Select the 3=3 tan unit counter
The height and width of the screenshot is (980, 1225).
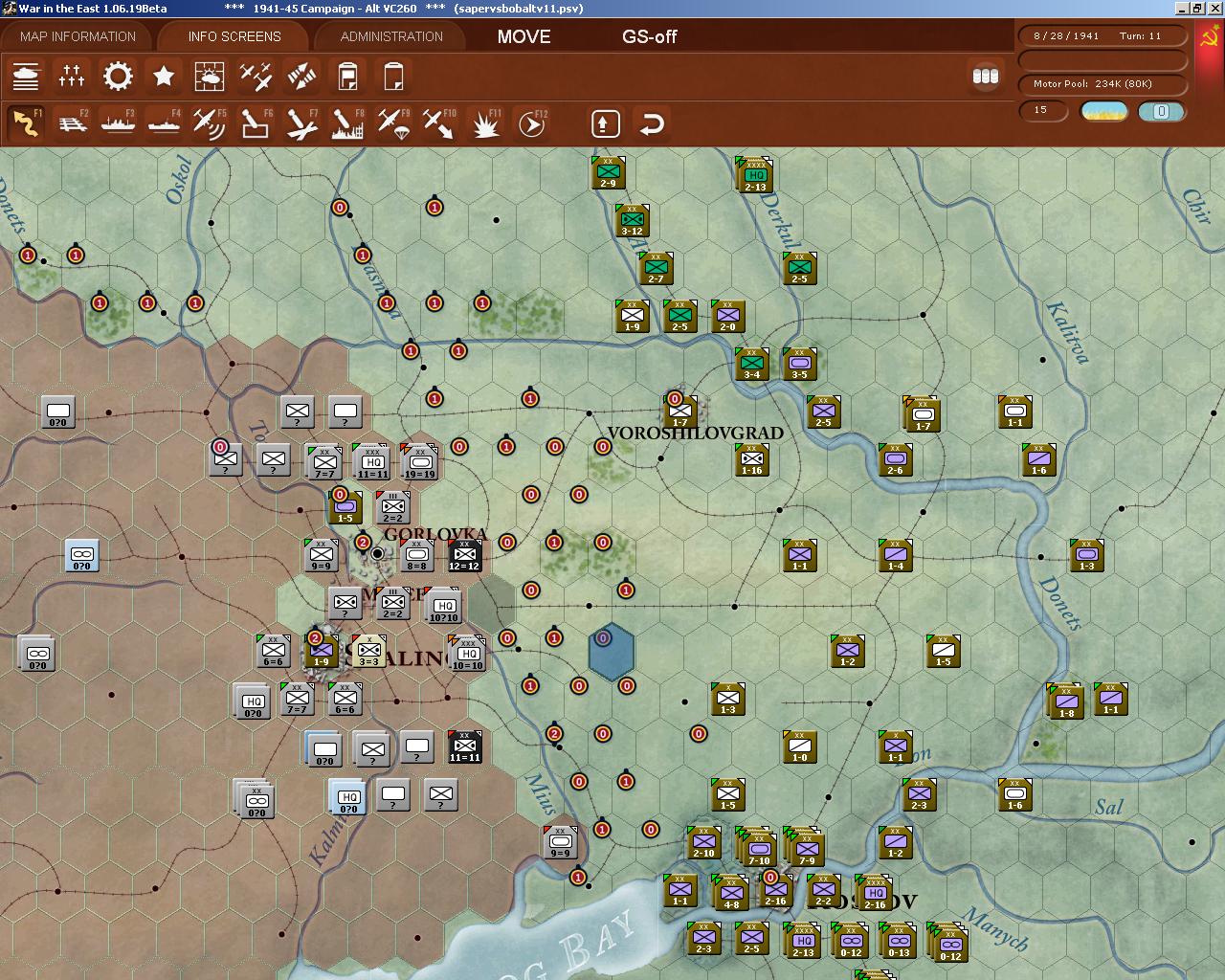pos(368,652)
